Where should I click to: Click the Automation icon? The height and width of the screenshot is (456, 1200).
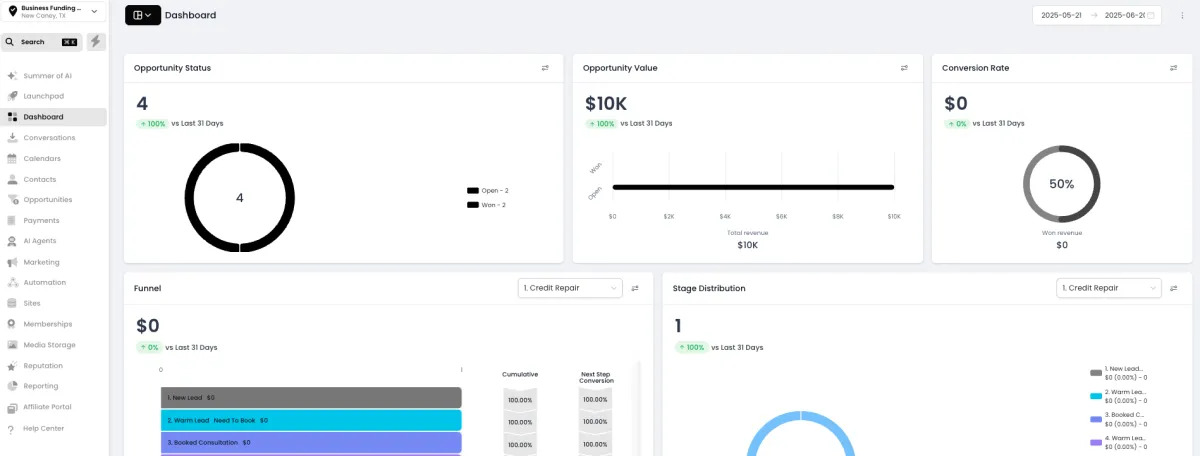12,282
